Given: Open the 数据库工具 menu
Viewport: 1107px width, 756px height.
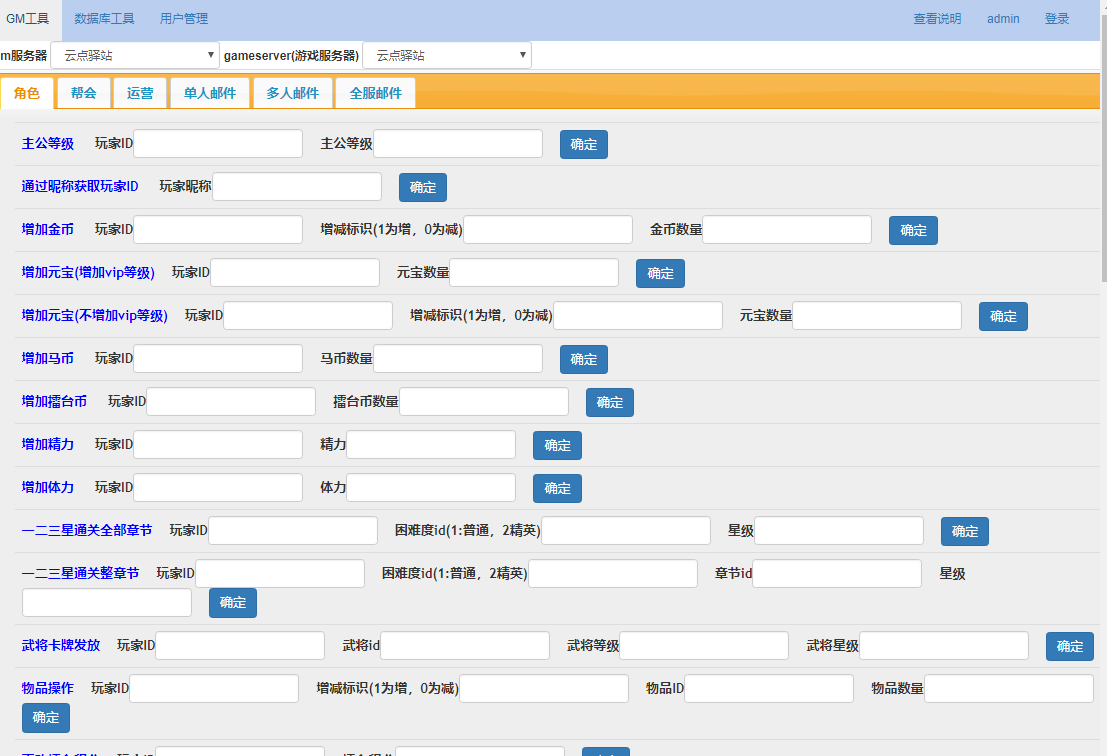Looking at the screenshot, I should coord(104,19).
